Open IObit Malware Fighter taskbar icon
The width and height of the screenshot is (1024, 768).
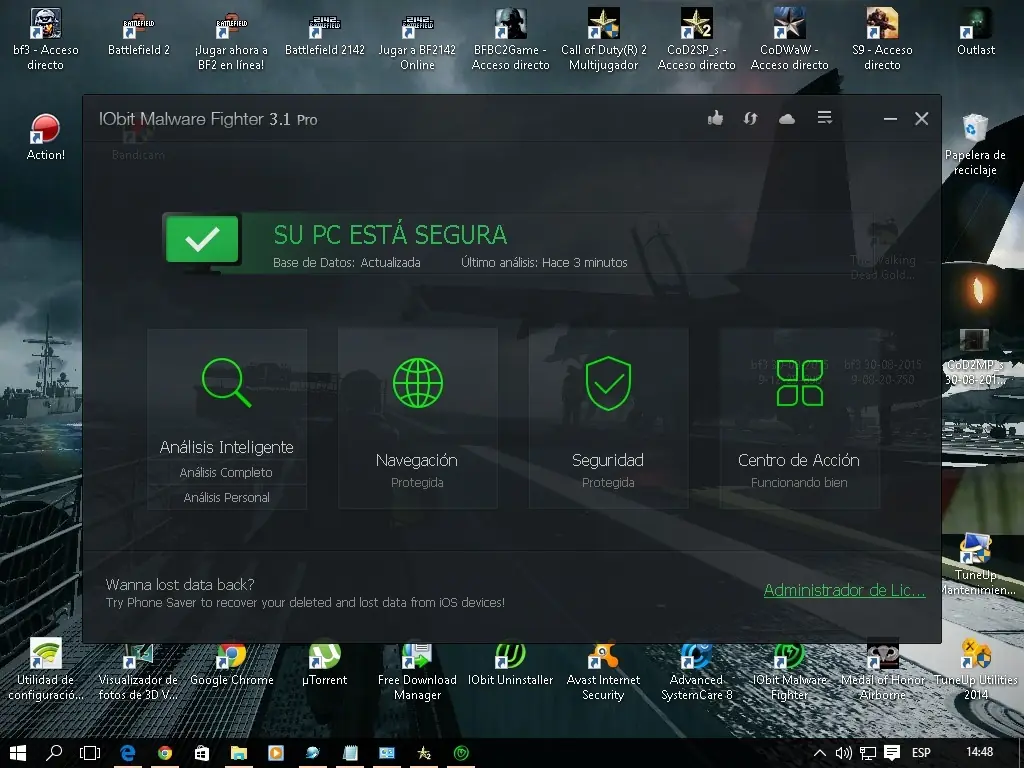coord(461,753)
